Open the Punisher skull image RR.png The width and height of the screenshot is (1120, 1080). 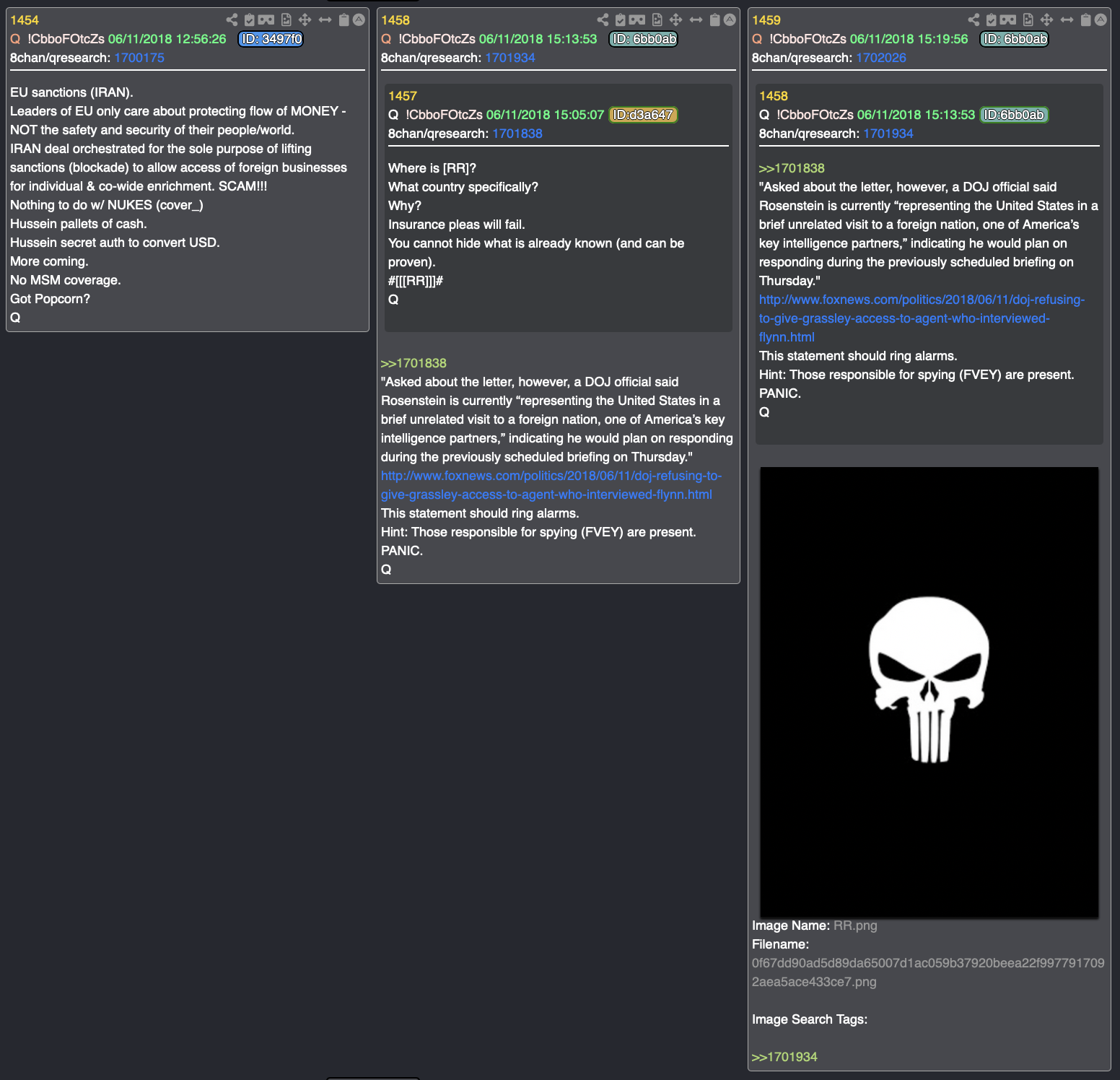tap(929, 692)
